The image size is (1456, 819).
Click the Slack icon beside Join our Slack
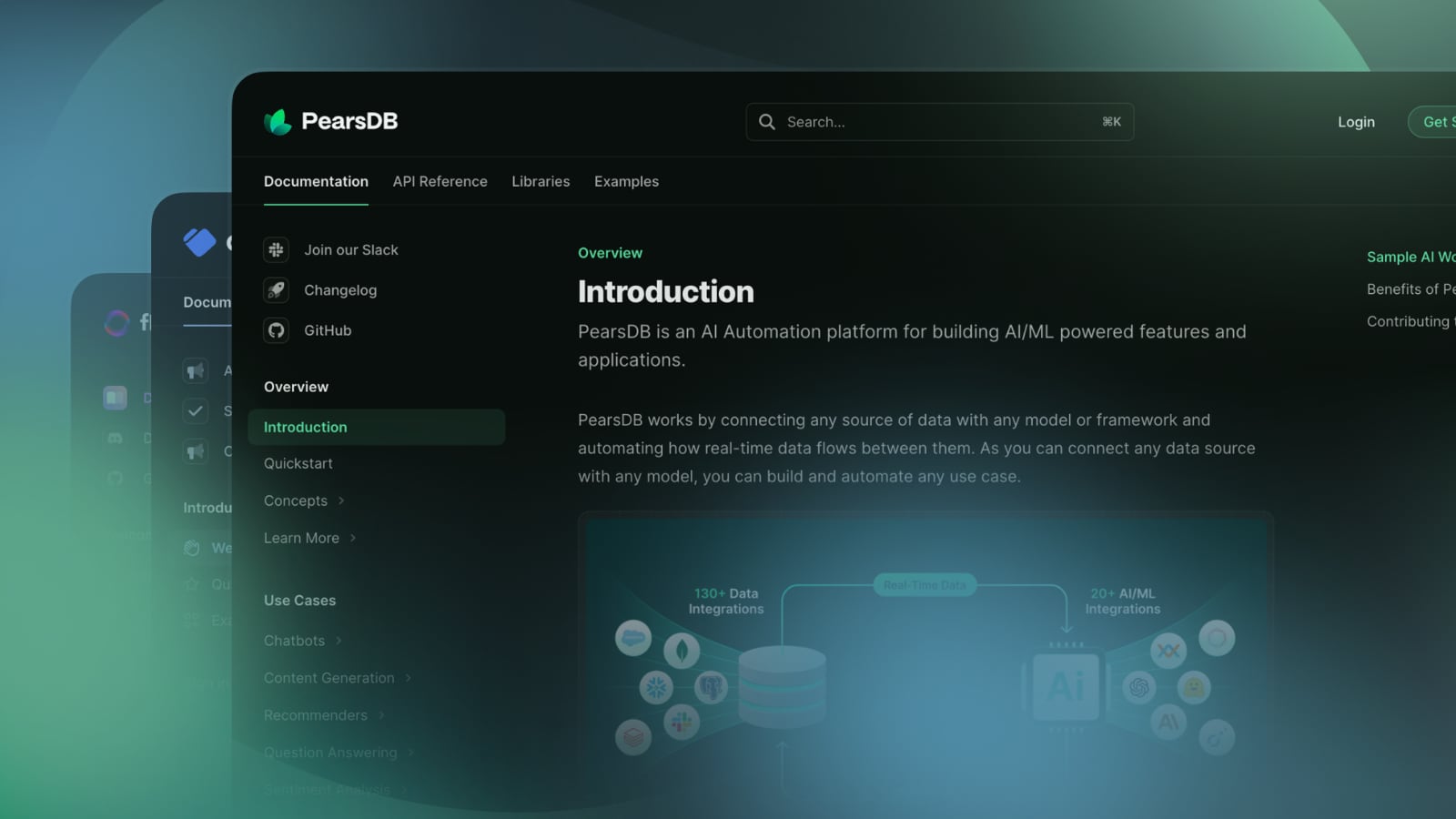coord(276,249)
